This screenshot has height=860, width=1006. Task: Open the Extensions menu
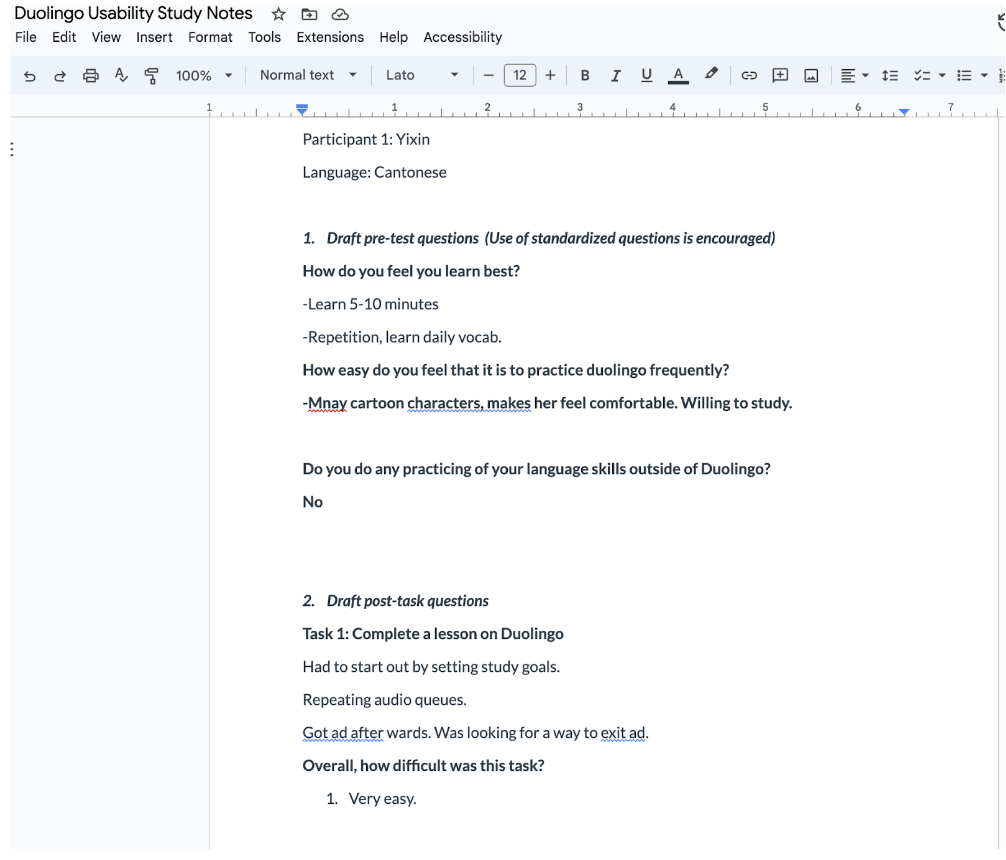[330, 37]
